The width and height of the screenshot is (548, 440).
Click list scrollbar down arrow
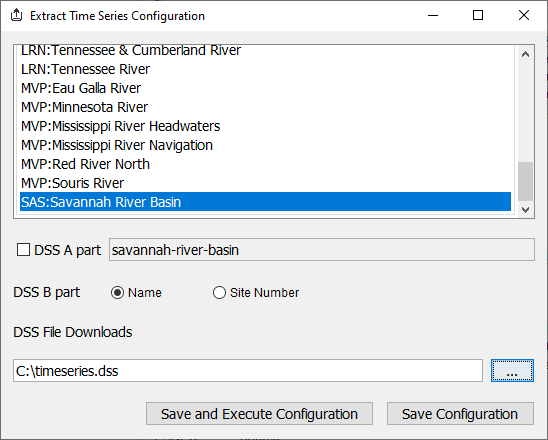pos(525,209)
